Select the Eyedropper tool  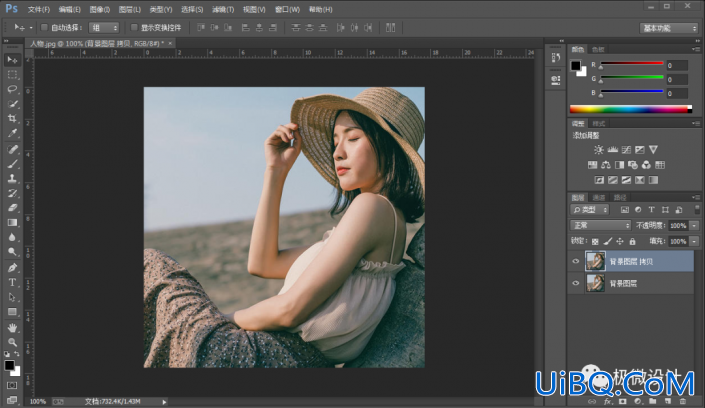[12, 133]
